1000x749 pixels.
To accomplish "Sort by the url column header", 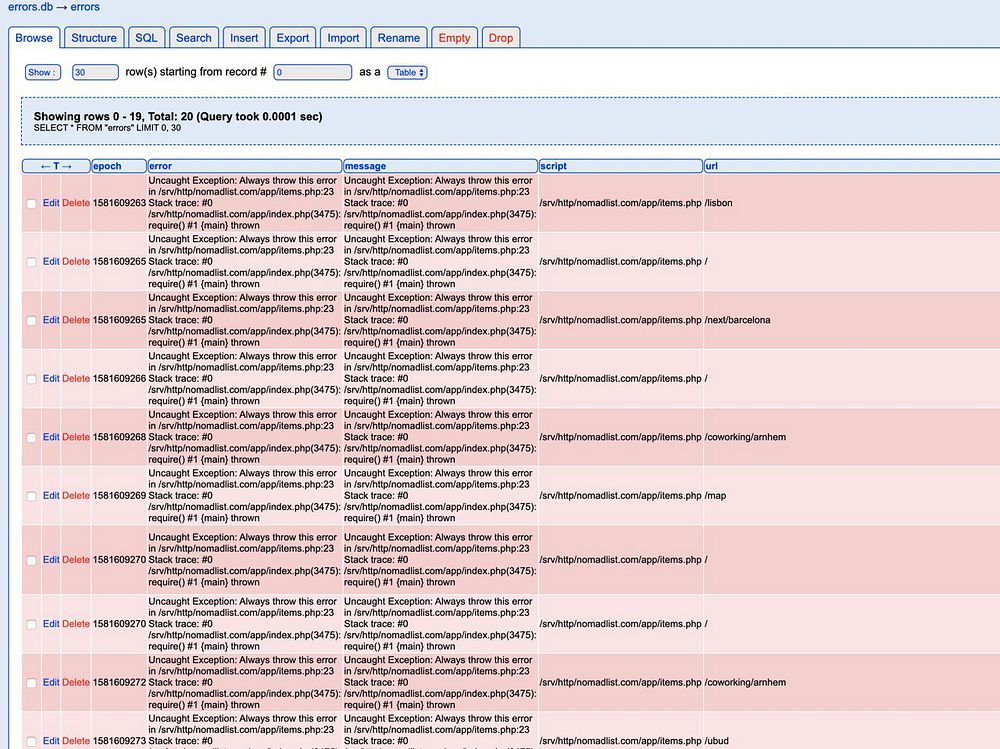I will coord(711,166).
